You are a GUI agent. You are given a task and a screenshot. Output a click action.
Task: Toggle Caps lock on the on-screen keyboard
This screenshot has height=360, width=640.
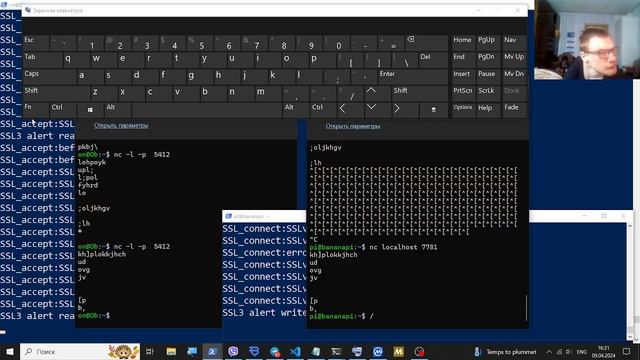[49, 76]
